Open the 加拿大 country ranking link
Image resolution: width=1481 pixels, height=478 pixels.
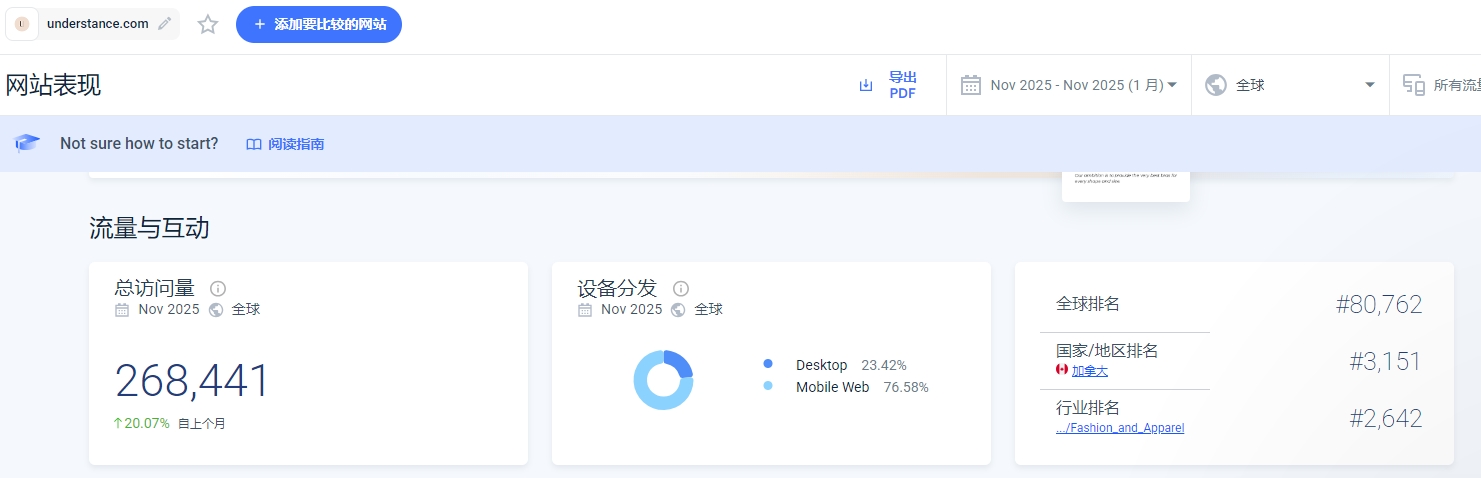pos(1089,371)
